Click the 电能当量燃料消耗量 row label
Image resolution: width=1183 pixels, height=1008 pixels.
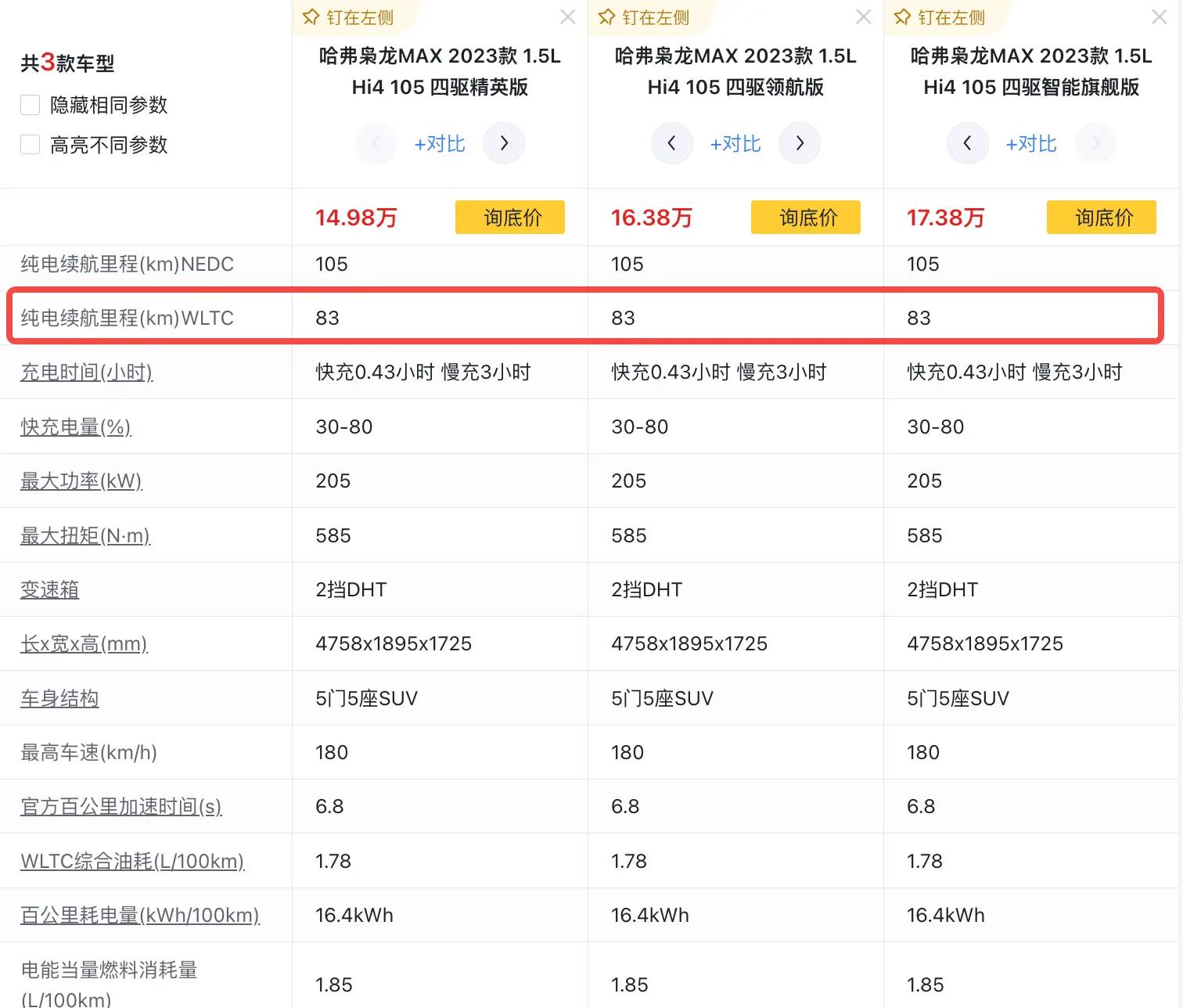(x=109, y=984)
